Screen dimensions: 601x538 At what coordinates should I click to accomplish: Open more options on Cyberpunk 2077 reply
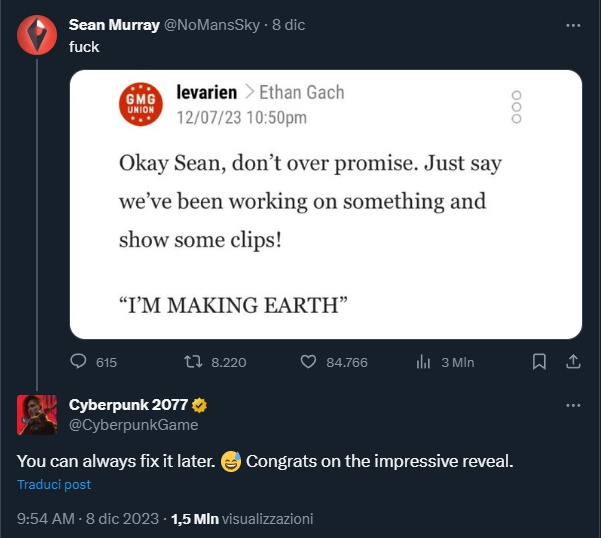(x=573, y=405)
